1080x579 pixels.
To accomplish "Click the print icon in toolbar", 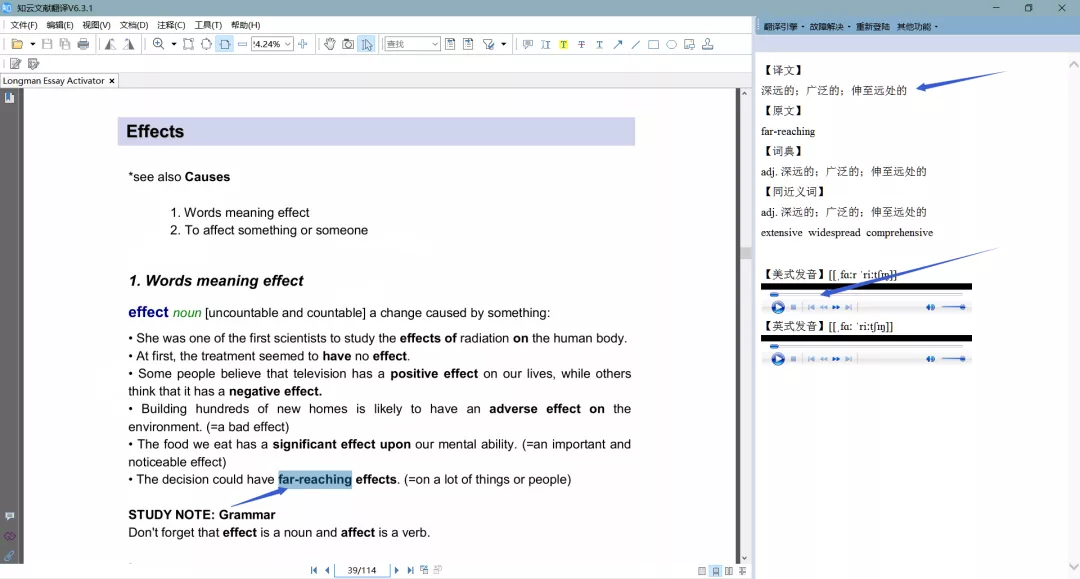I will [83, 44].
